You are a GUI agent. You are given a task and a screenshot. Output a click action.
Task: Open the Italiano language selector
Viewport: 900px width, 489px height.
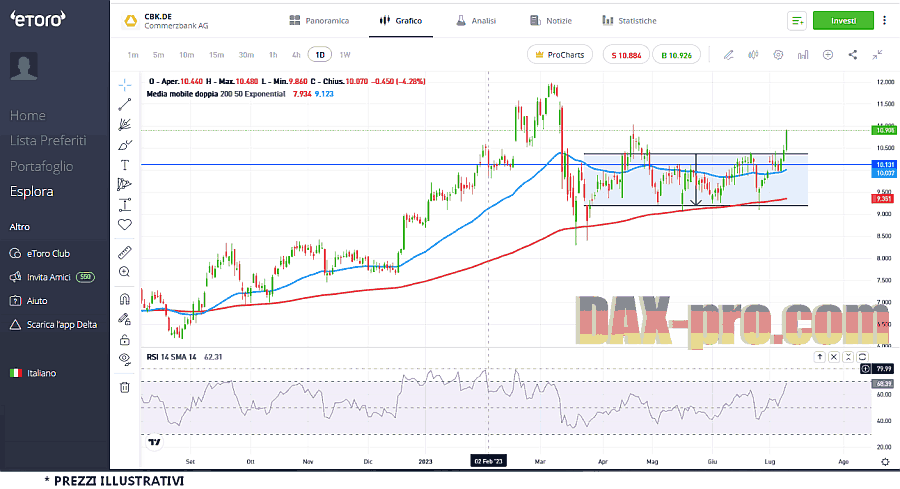pos(33,373)
